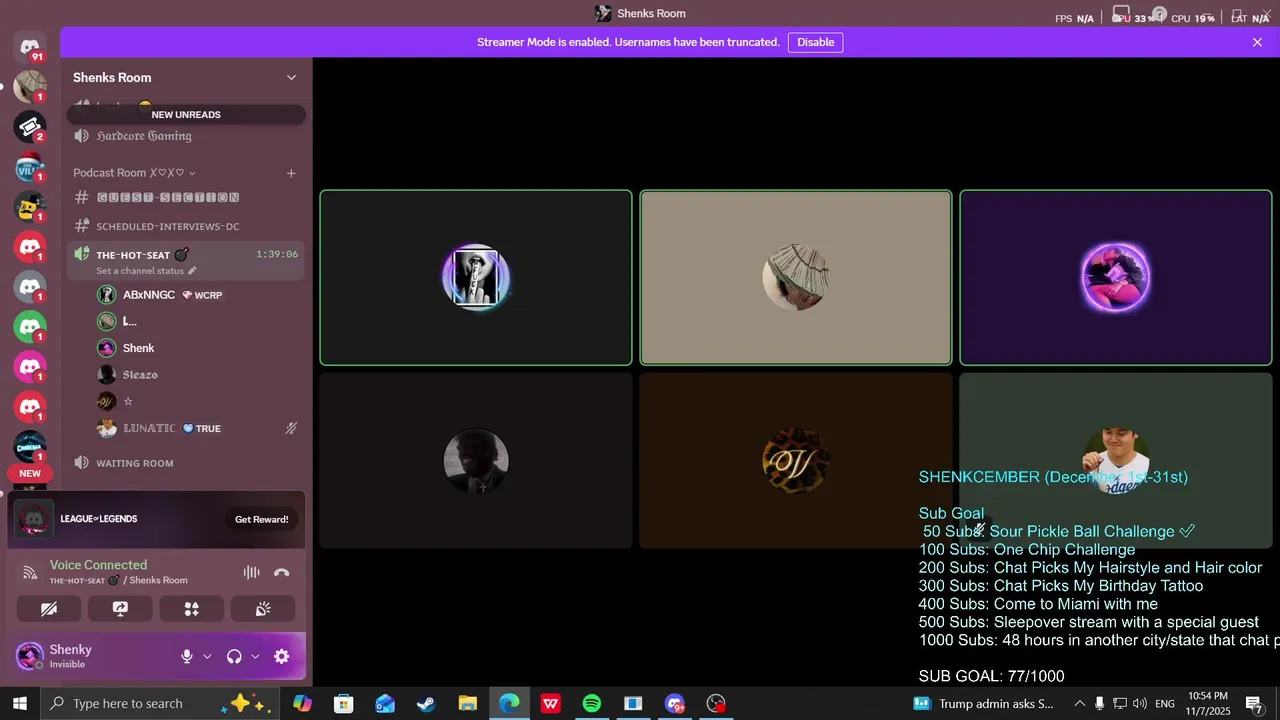1280x720 pixels.
Task: Open OBS Studio from the taskbar
Action: [716, 703]
